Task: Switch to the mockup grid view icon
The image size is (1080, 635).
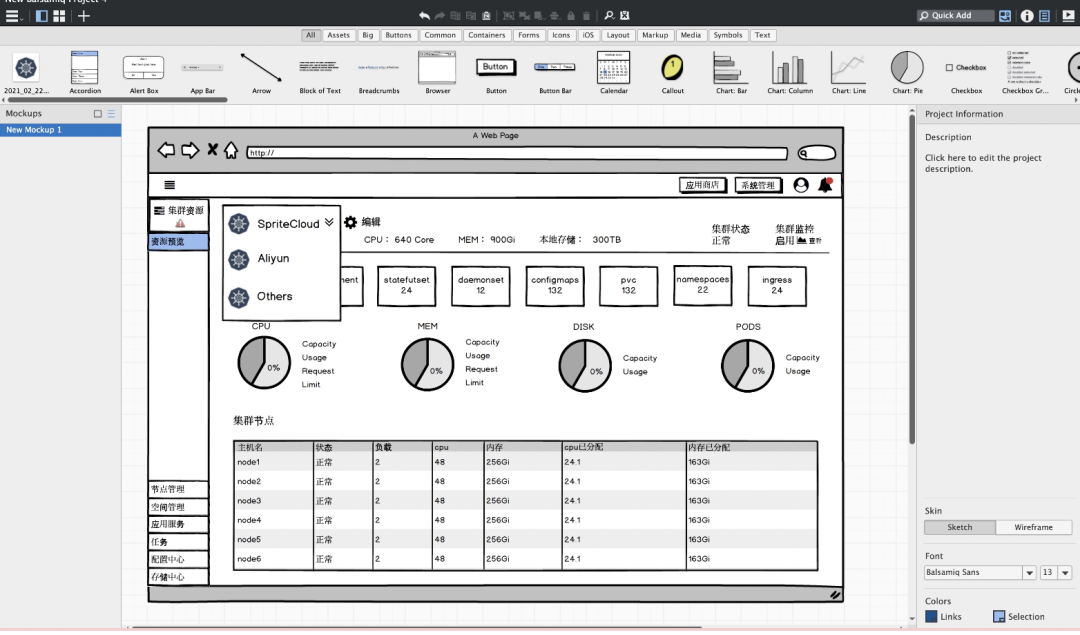Action: (59, 16)
